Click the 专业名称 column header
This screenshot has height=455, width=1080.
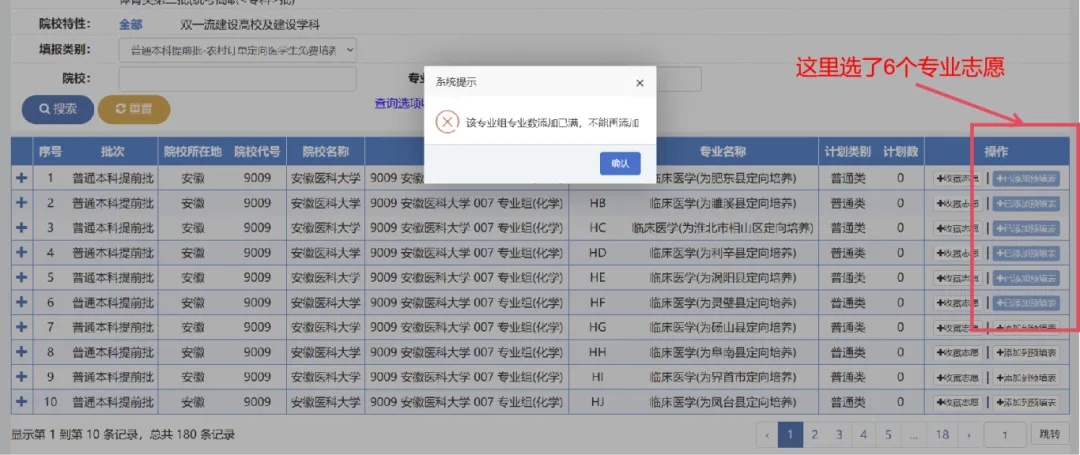coord(723,152)
